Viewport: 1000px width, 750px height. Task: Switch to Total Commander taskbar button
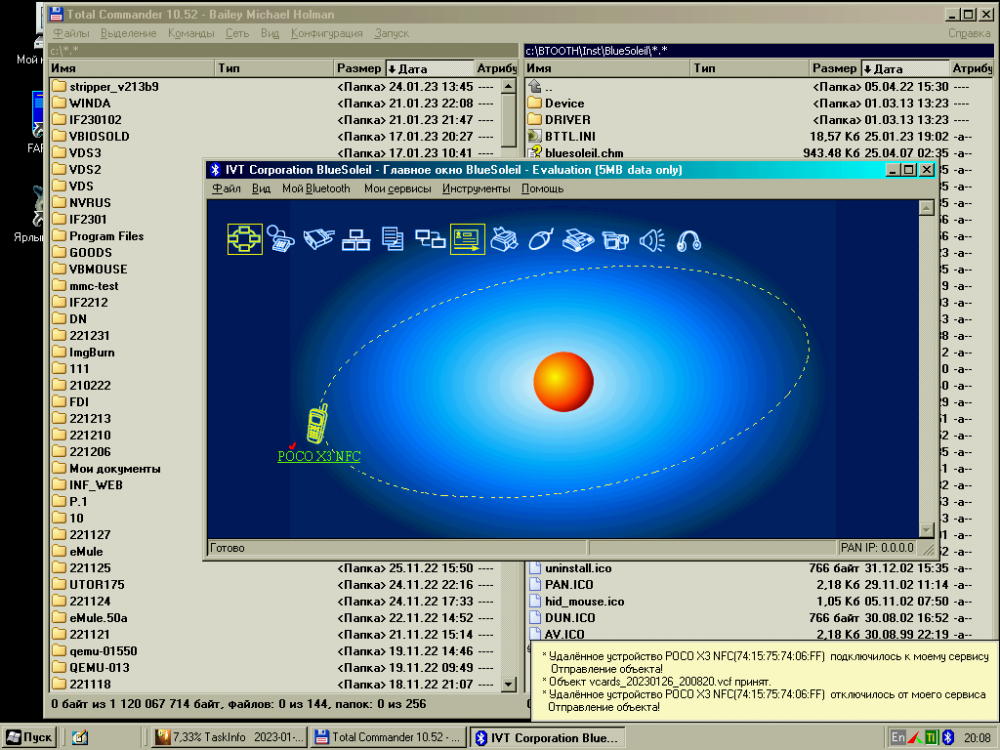[387, 737]
